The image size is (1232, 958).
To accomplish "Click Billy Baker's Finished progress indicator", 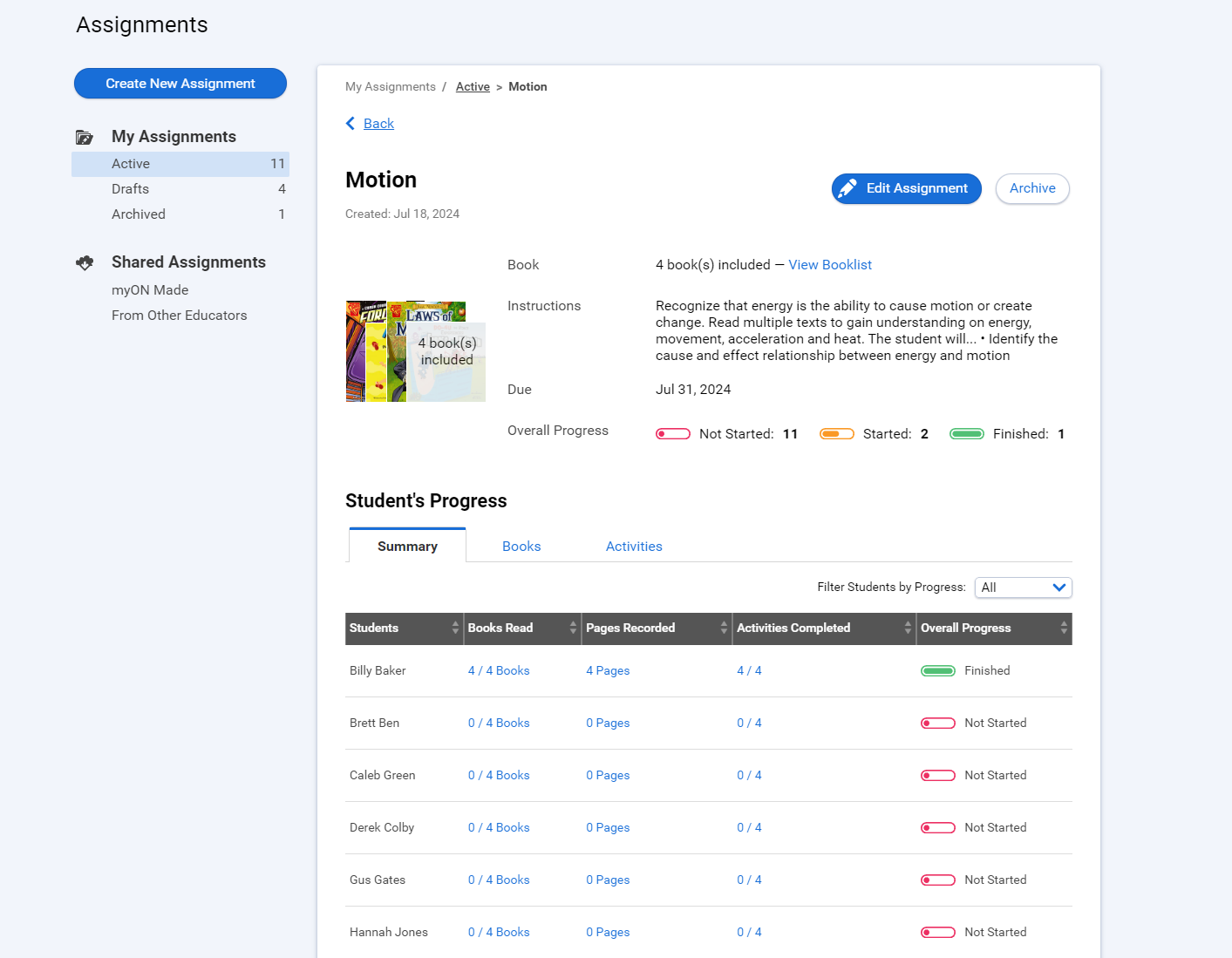I will tap(938, 670).
